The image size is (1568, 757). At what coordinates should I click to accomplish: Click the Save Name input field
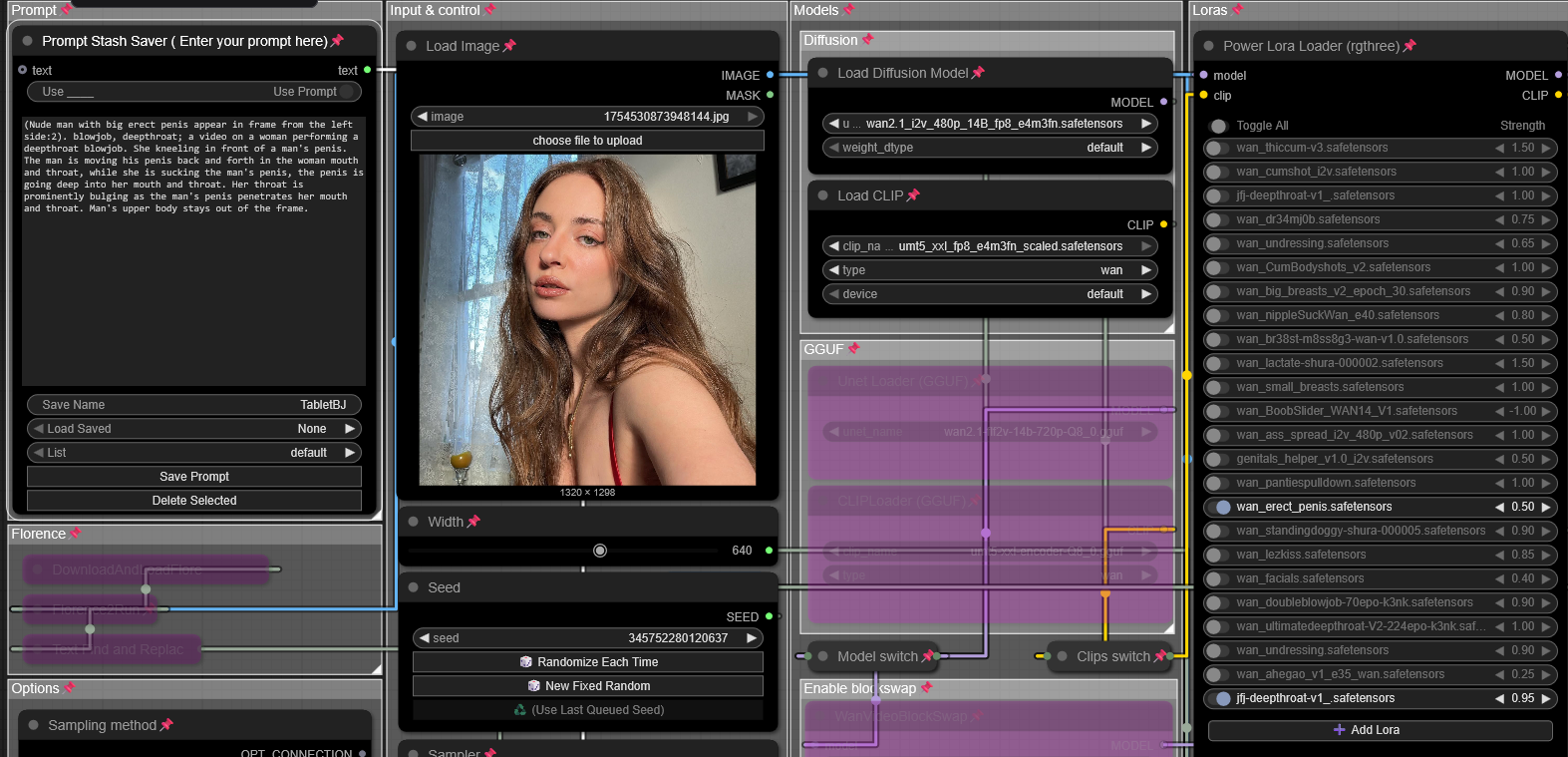pyautogui.click(x=194, y=405)
